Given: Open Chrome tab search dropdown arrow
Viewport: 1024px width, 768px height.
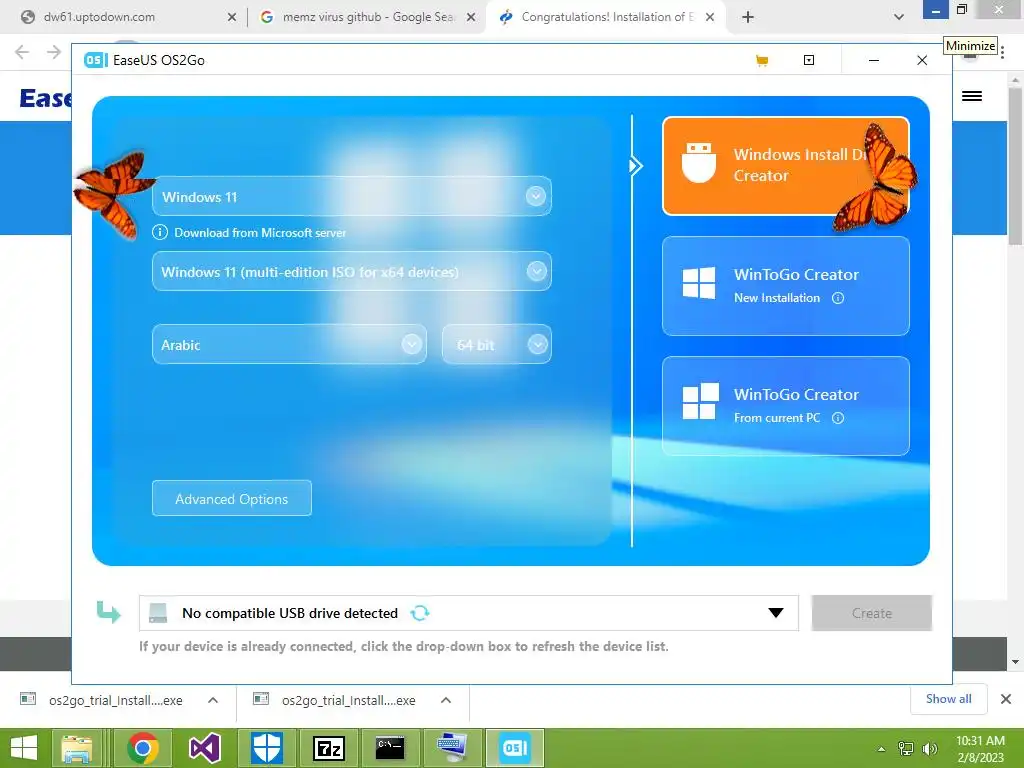Looking at the screenshot, I should 899,17.
